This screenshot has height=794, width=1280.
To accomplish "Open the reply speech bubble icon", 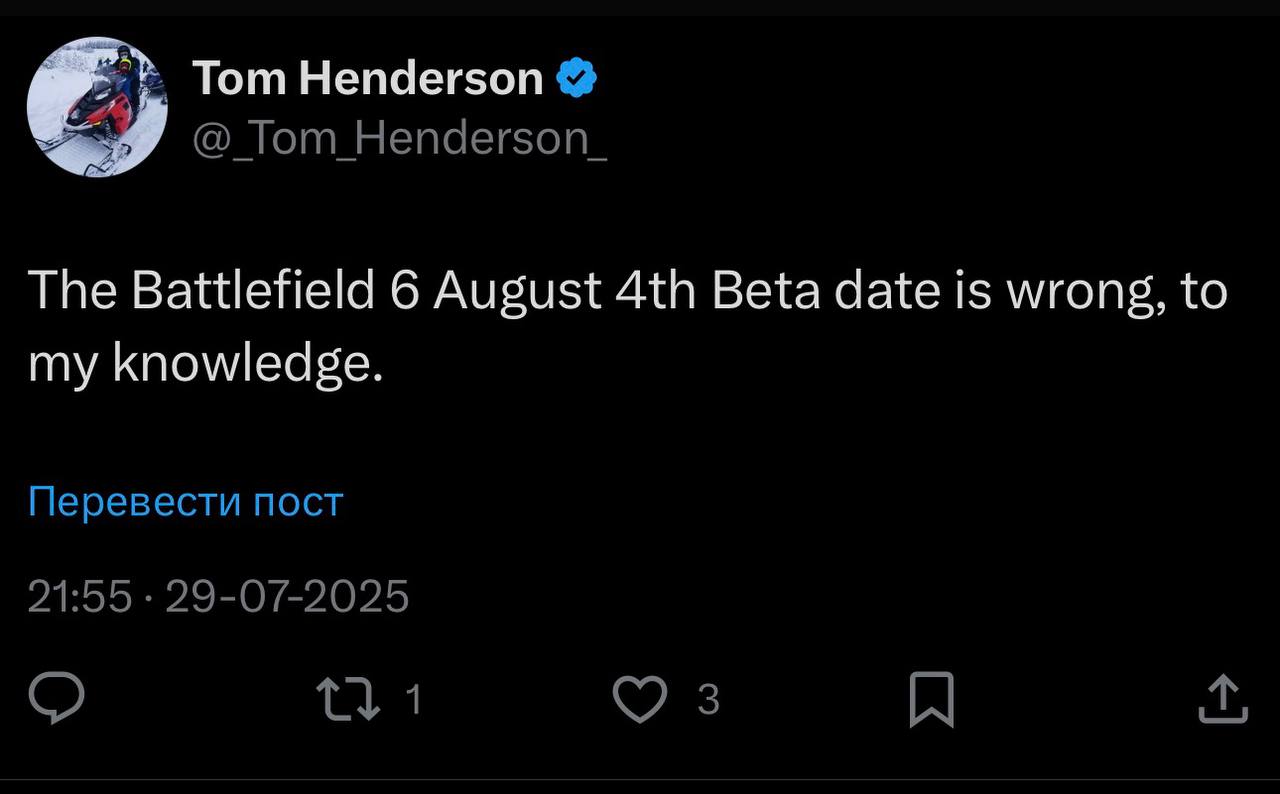I will click(x=56, y=698).
